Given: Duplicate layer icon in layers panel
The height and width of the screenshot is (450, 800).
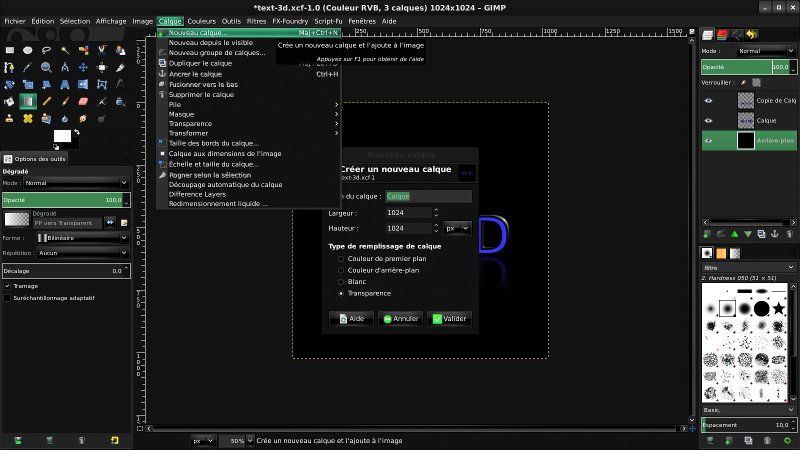Looking at the screenshot, I should (x=761, y=234).
